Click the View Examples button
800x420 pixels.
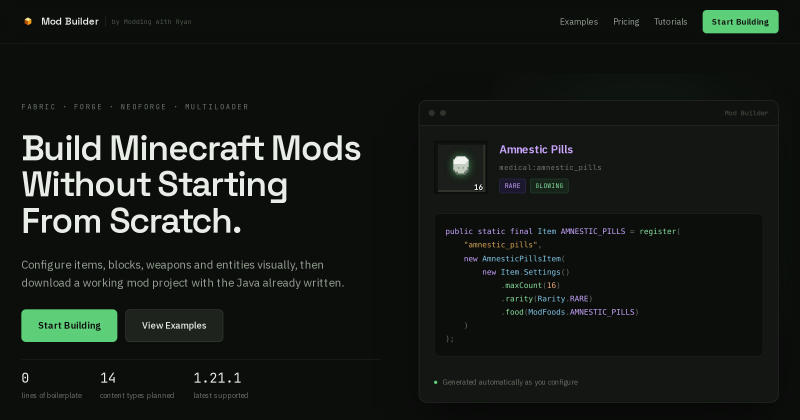pos(174,326)
